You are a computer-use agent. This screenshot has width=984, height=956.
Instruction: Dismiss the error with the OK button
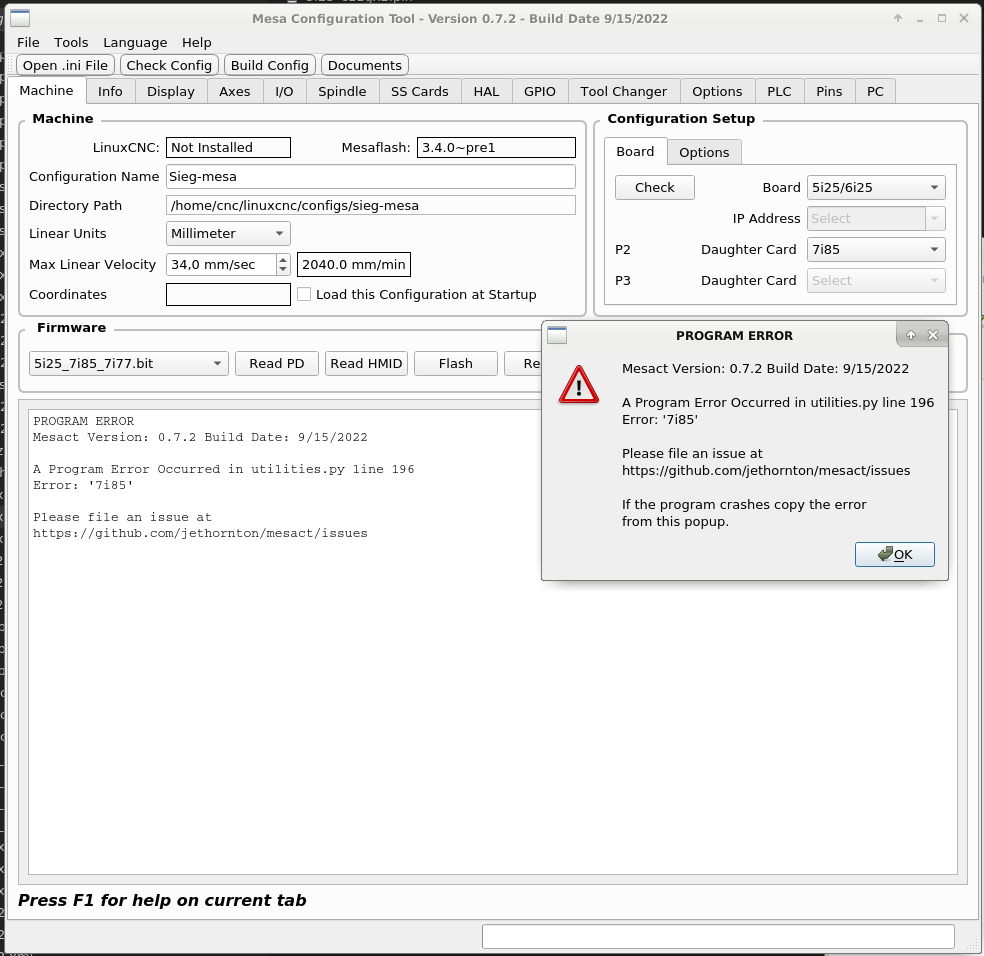[x=895, y=554]
